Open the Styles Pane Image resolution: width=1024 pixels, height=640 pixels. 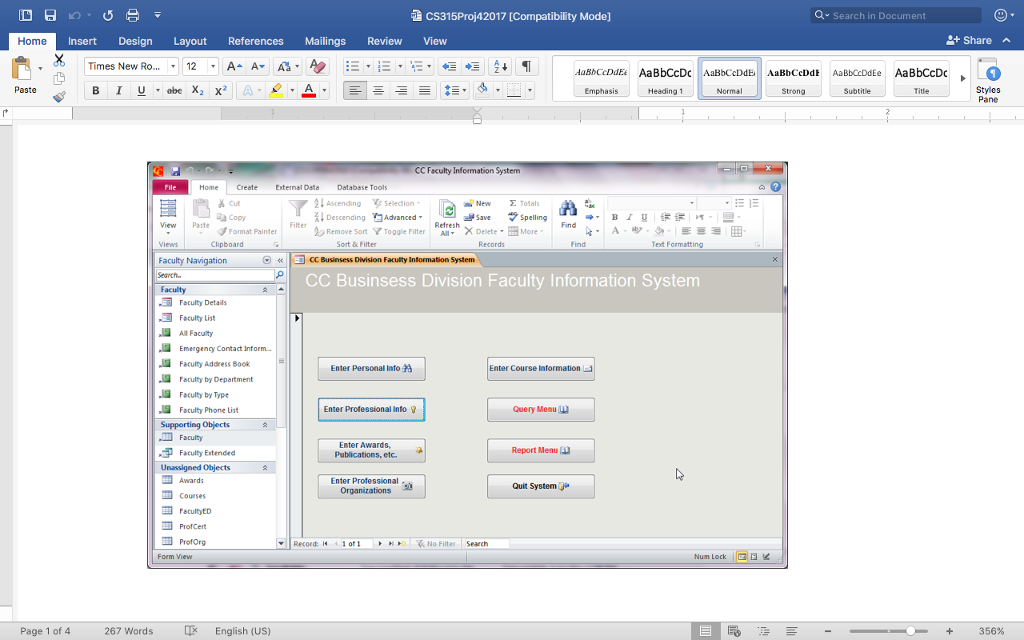[x=987, y=79]
